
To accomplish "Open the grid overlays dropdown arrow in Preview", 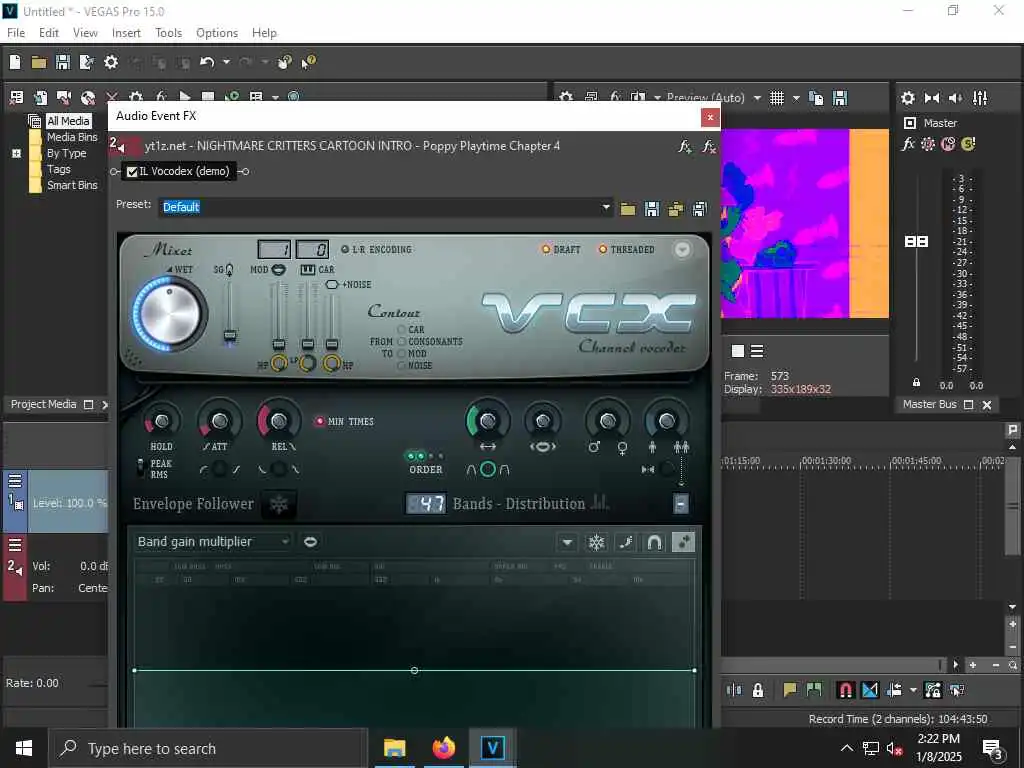I will (795, 98).
